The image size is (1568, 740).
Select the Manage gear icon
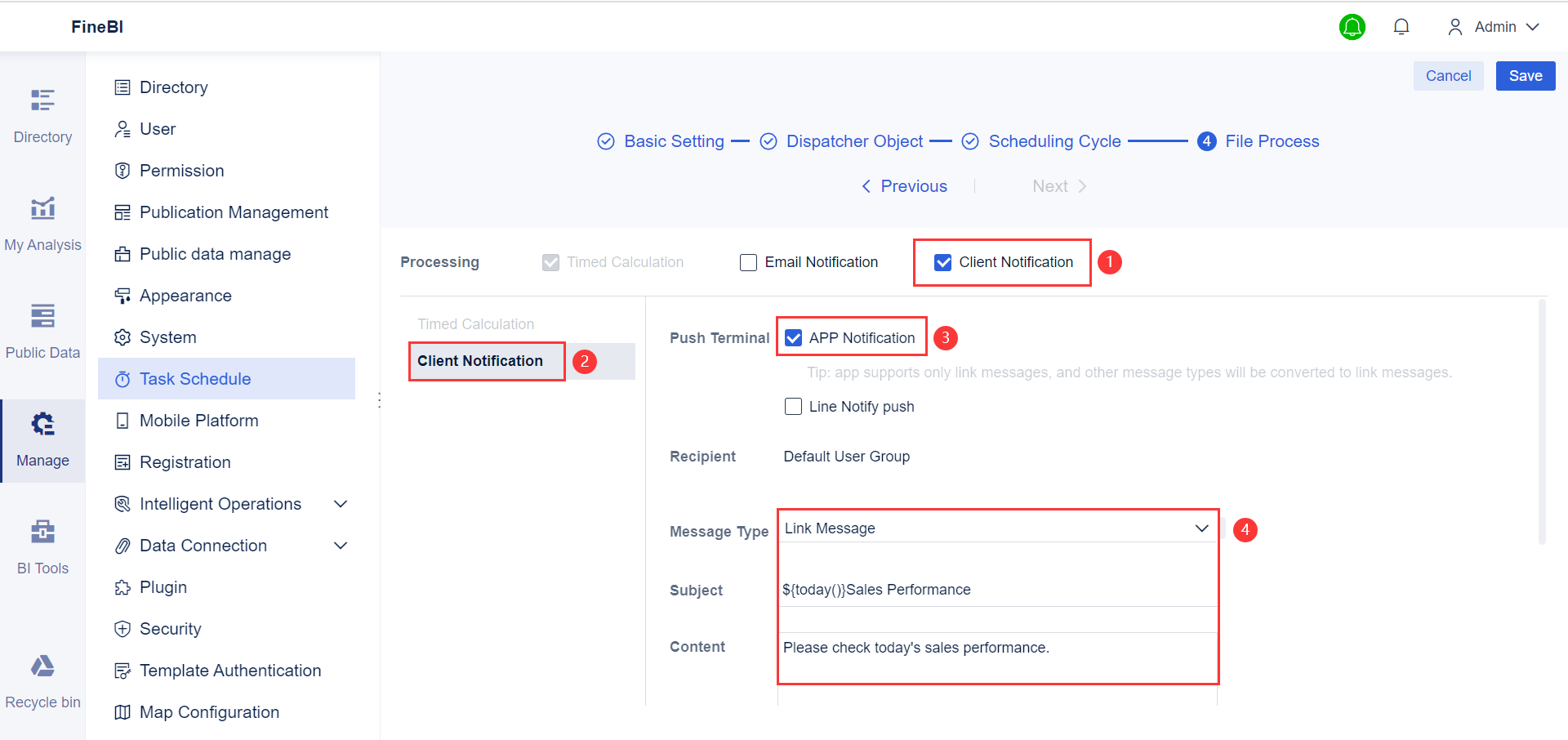tap(42, 433)
